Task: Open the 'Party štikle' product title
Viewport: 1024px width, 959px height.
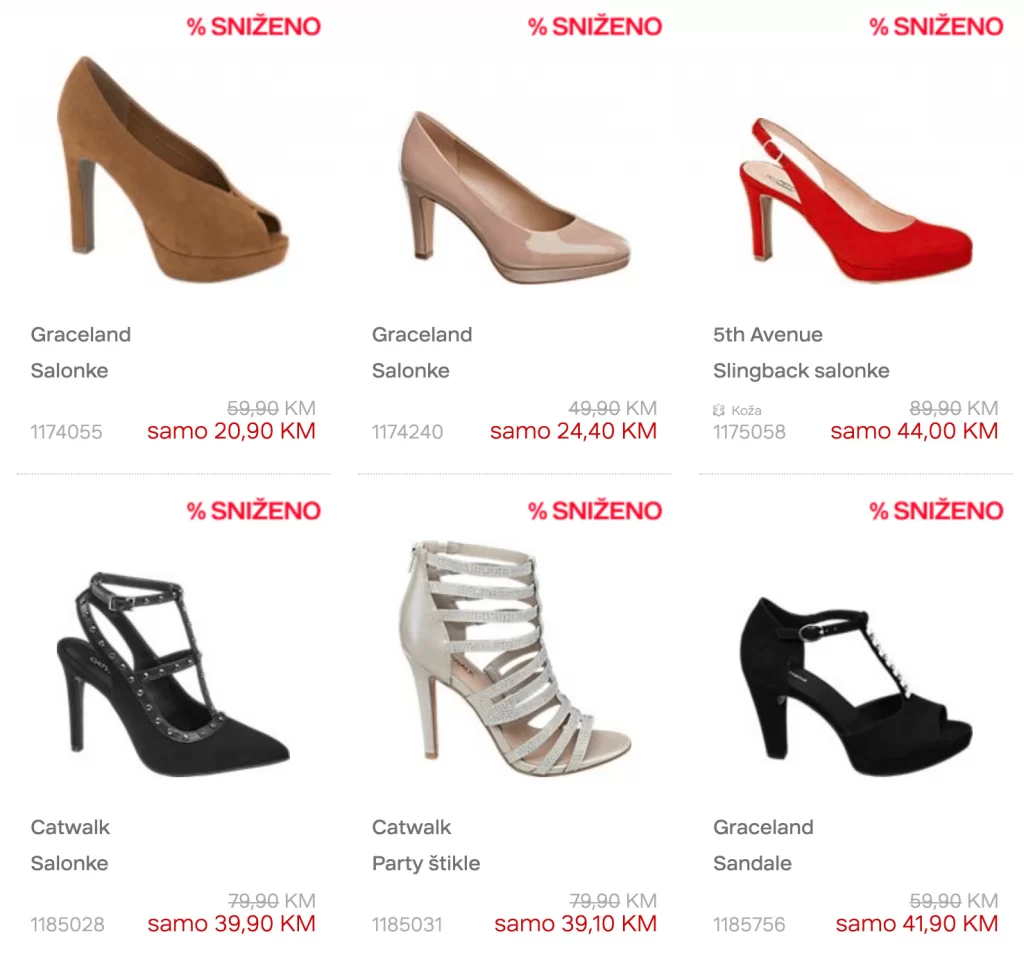Action: [x=426, y=863]
